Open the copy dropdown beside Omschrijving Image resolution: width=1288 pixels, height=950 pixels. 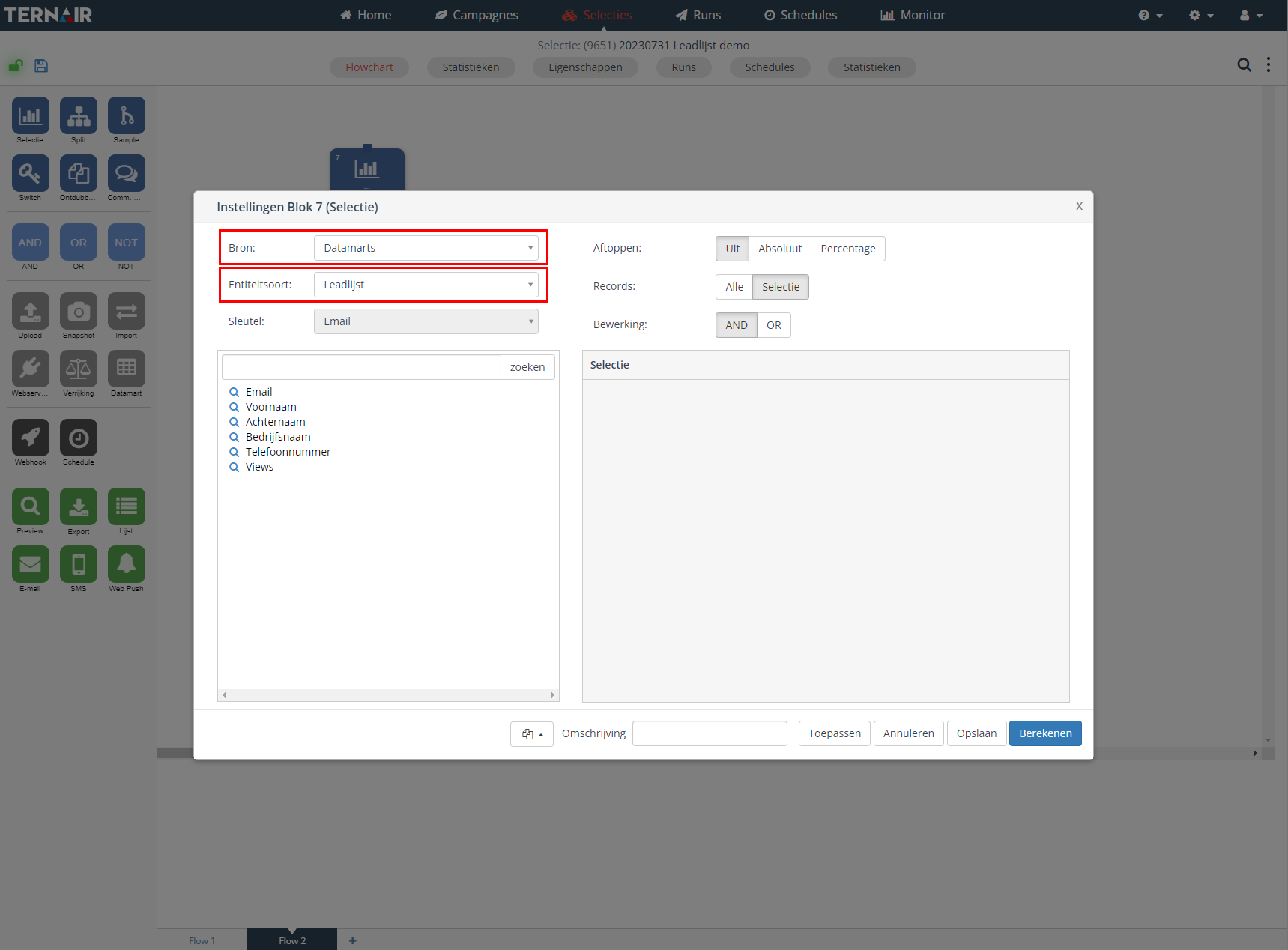tap(532, 734)
